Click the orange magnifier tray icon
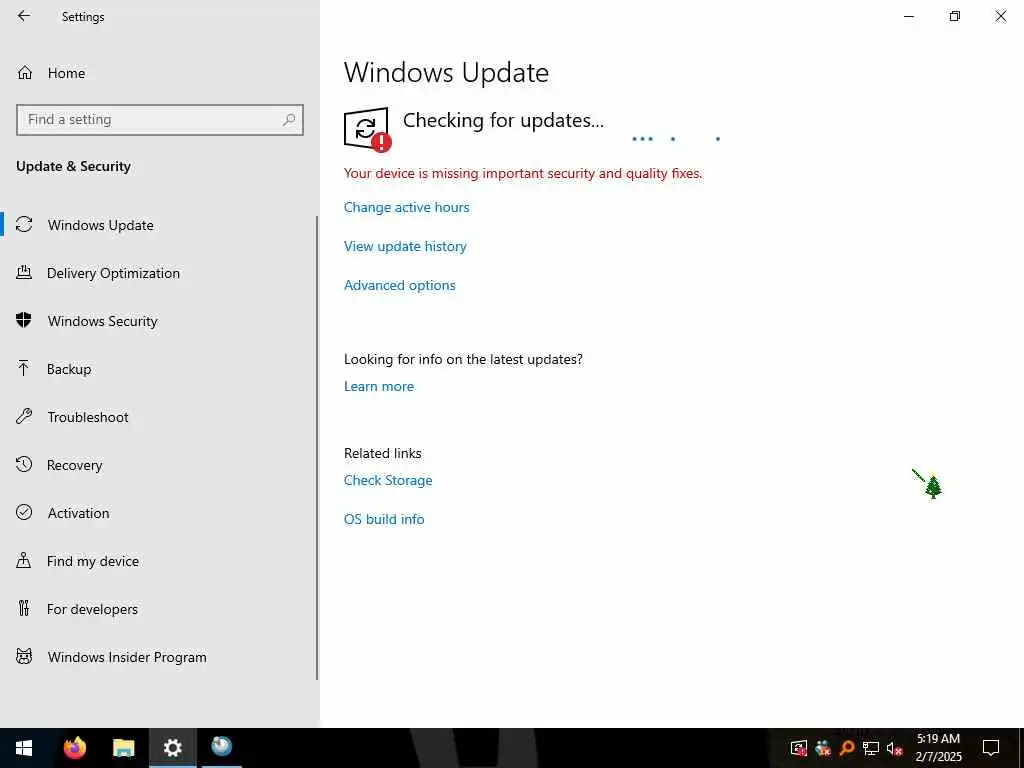Viewport: 1024px width, 768px height. pos(846,748)
